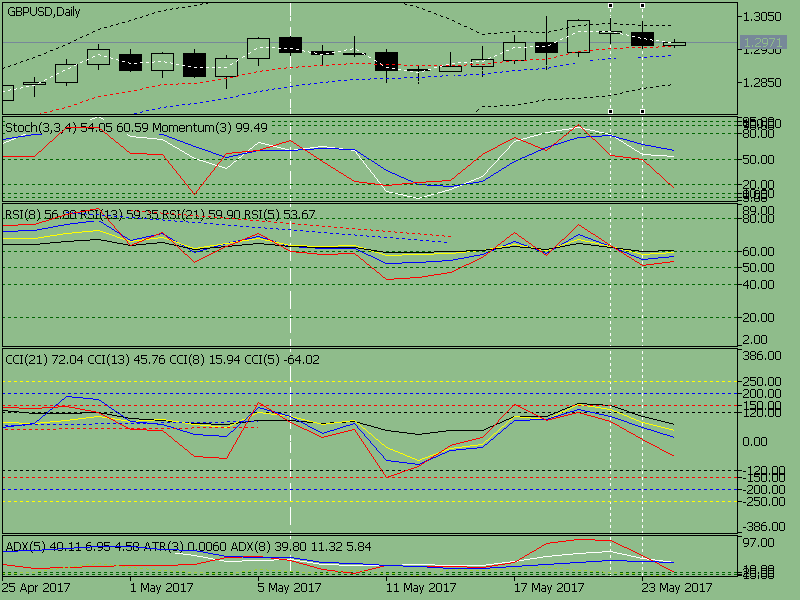
Task: Click the 17 May 2017 date label
Action: 548,588
